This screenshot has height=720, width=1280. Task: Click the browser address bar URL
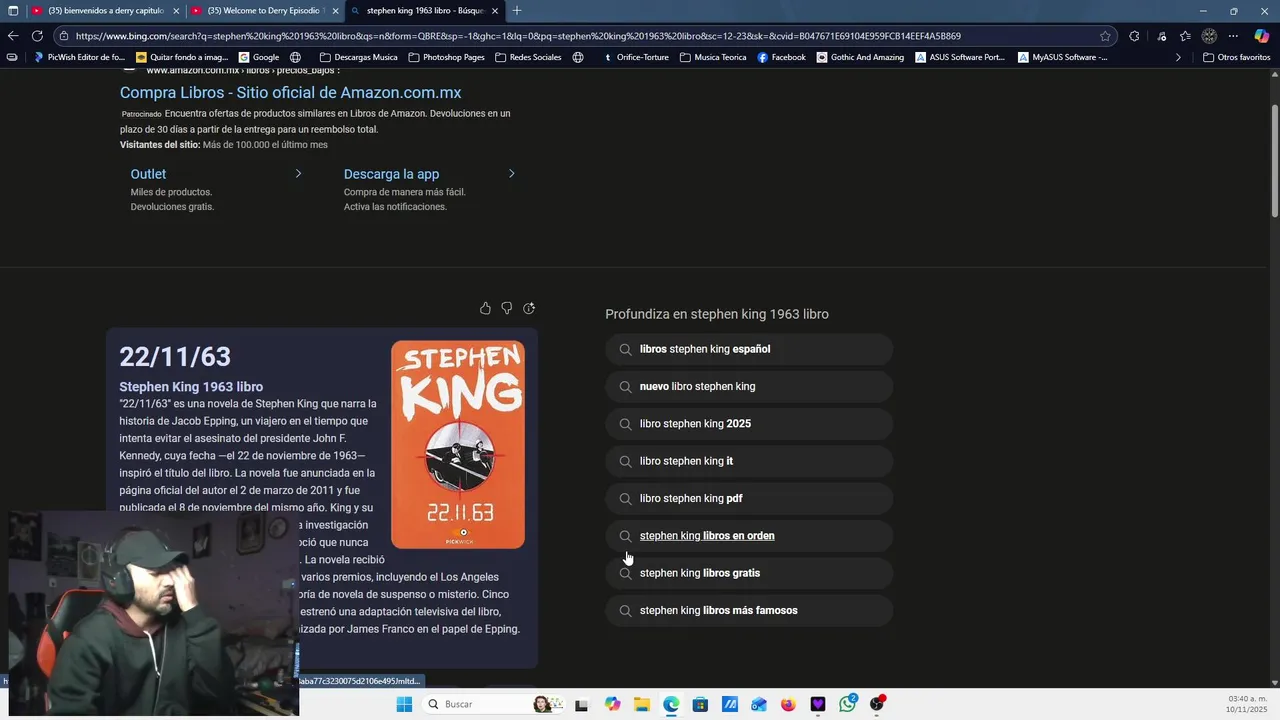(x=518, y=36)
